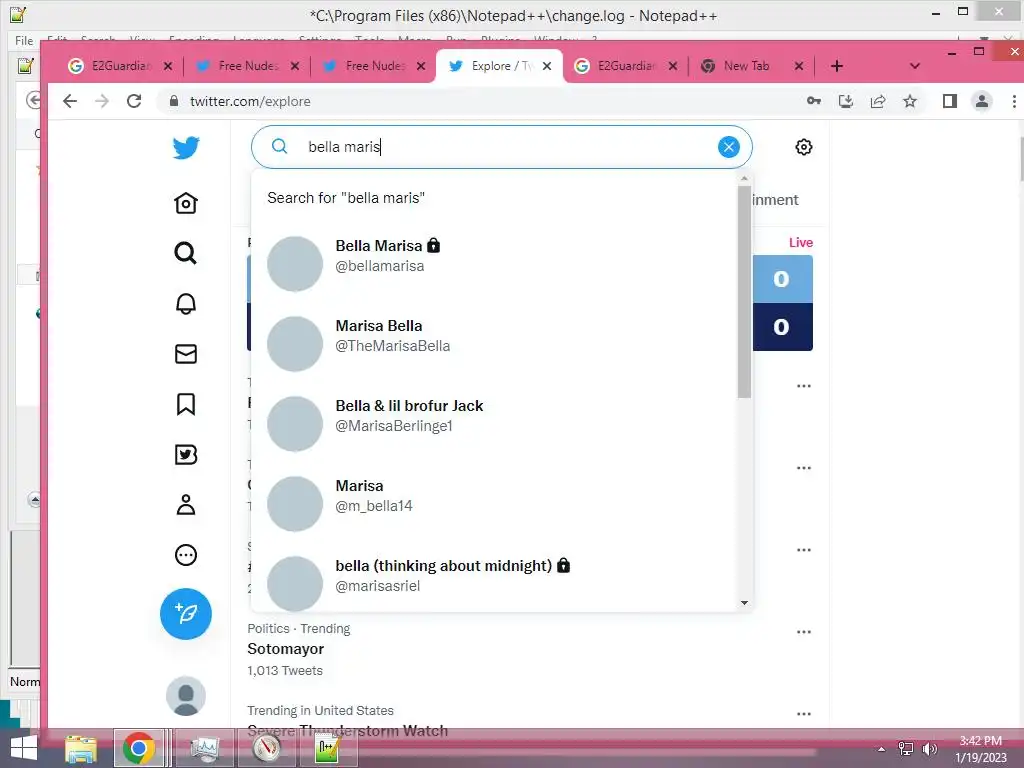Toggle Chrome side panel
This screenshot has width=1024, height=768.
(950, 101)
